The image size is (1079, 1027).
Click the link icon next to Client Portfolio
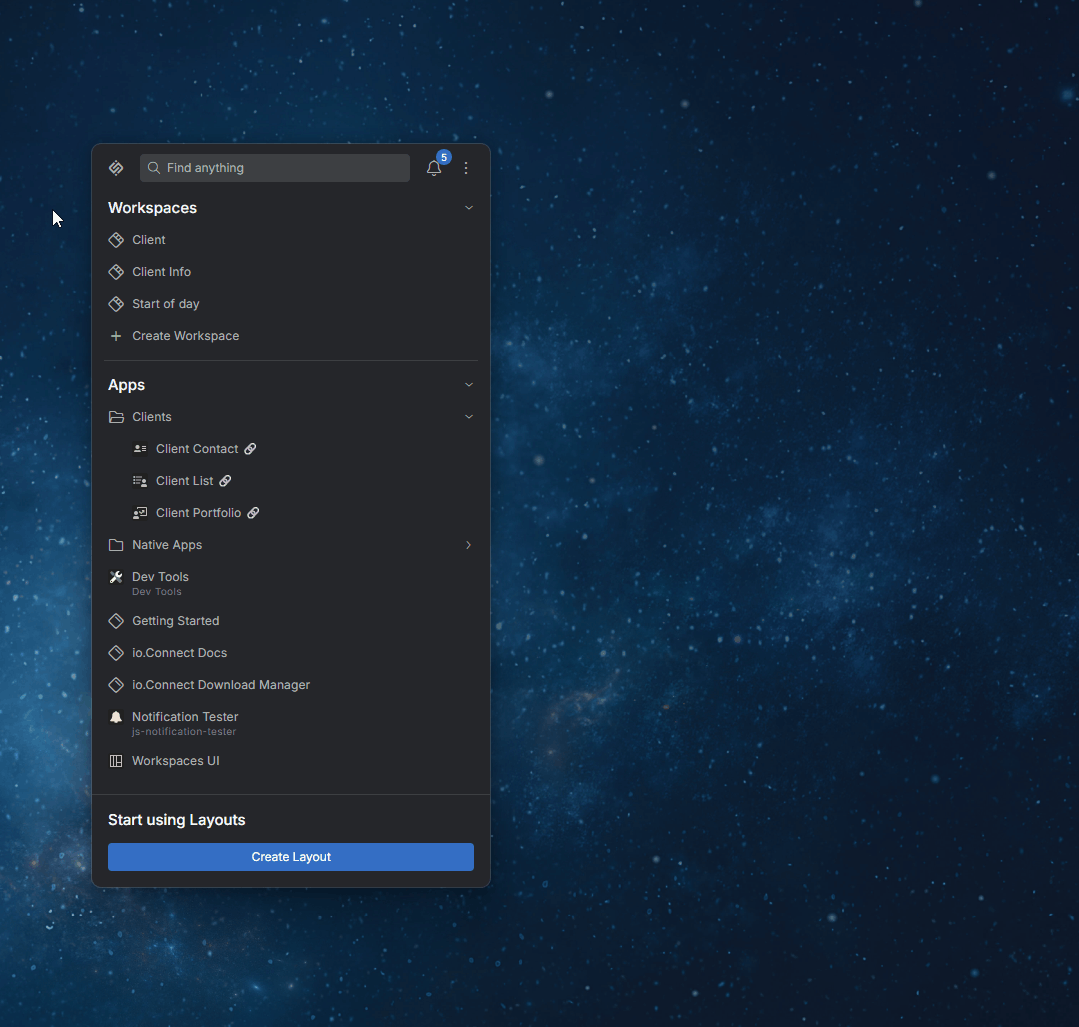253,513
